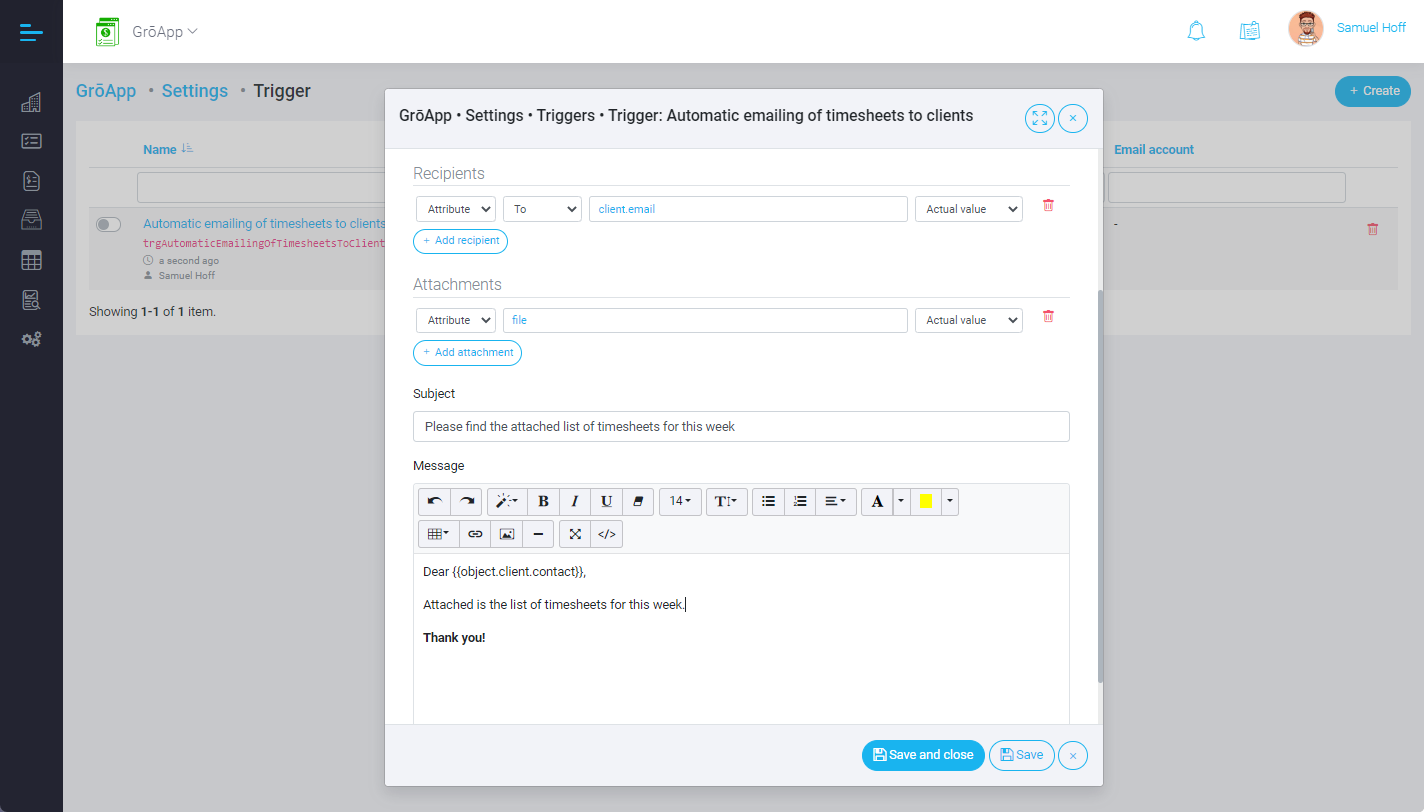
Task: Open the font size 14 dropdown
Action: coord(680,501)
